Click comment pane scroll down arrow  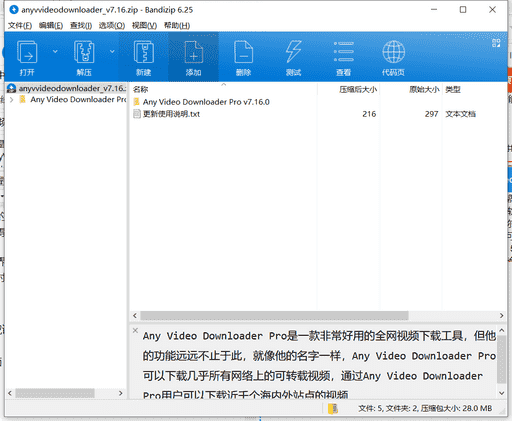(x=501, y=393)
